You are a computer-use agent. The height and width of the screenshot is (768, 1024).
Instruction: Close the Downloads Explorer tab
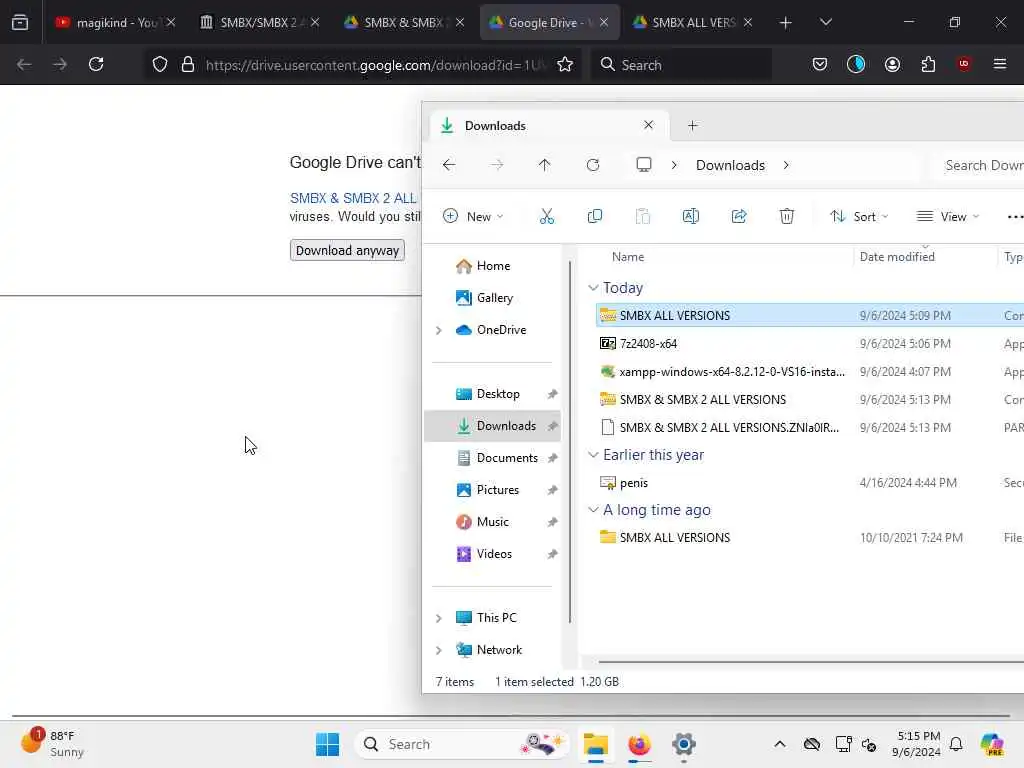[648, 125]
